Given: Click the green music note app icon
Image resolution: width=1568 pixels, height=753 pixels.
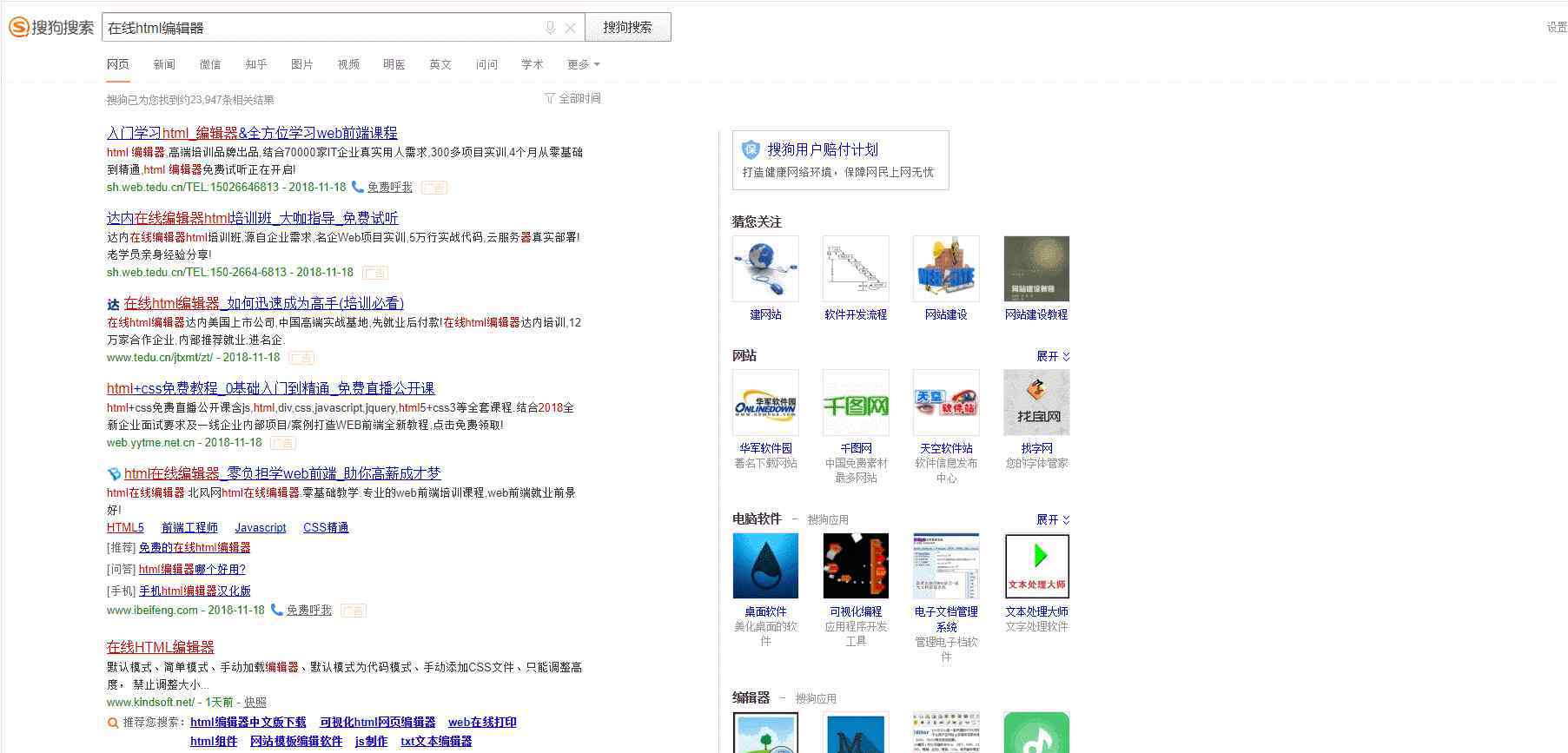Looking at the screenshot, I should coord(1036,733).
